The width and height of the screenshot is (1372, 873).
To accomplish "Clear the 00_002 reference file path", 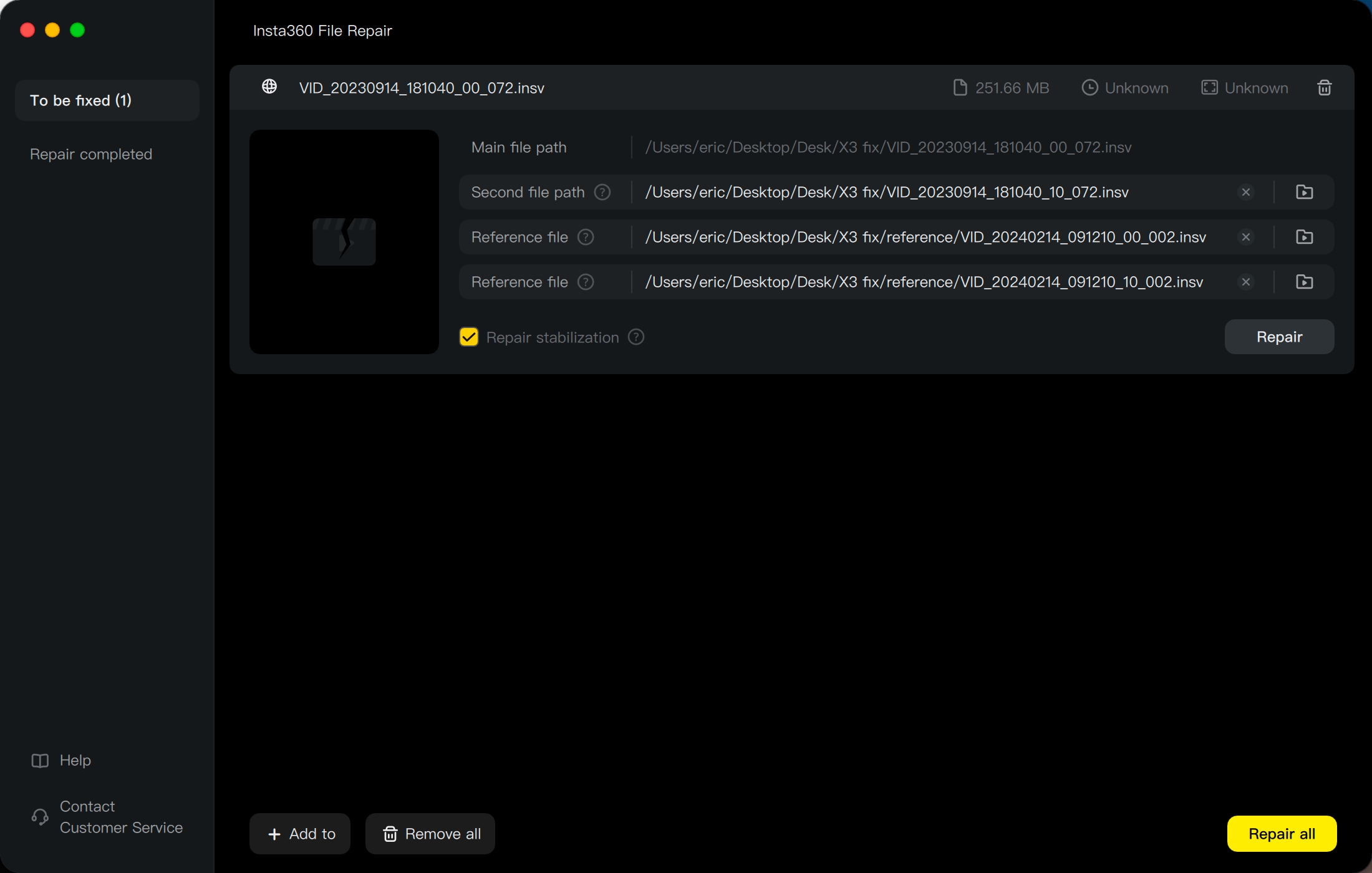I will coord(1246,237).
